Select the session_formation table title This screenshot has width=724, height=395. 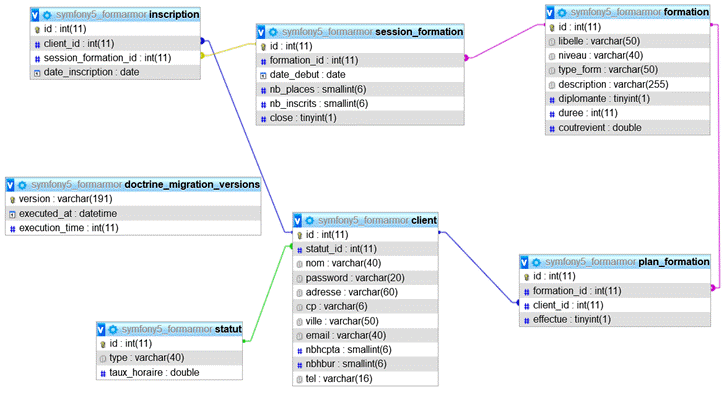click(419, 32)
